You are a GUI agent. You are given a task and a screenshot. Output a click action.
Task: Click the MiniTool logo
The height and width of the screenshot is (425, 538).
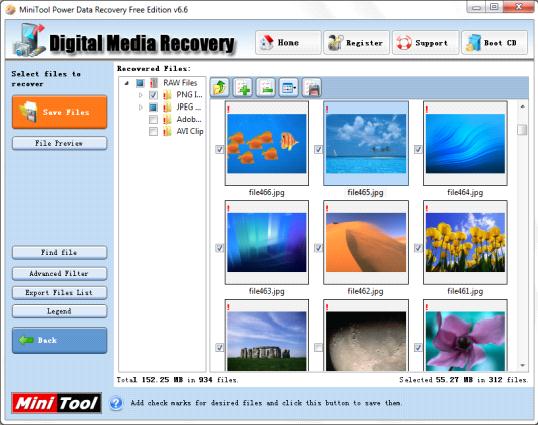(x=57, y=403)
